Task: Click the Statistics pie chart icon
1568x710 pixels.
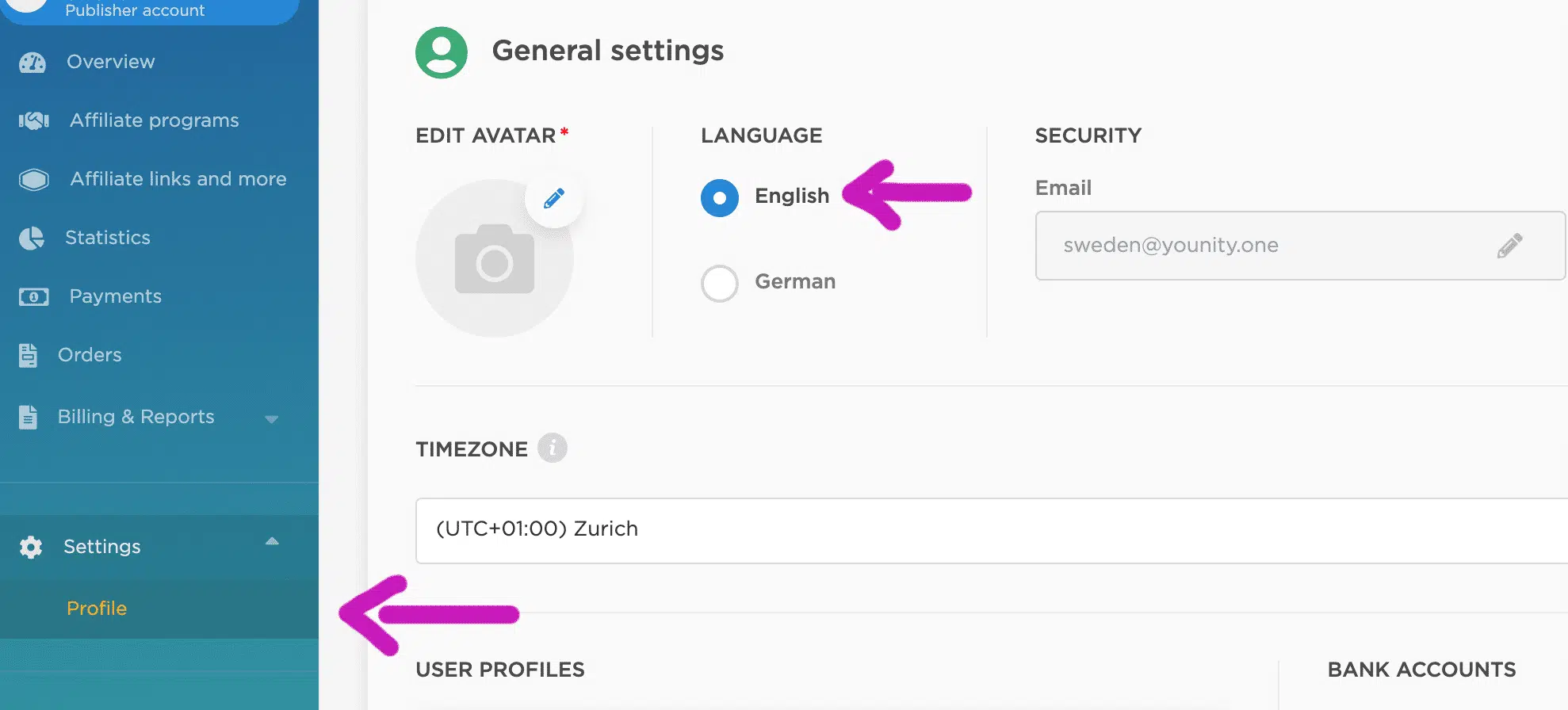Action: [32, 238]
